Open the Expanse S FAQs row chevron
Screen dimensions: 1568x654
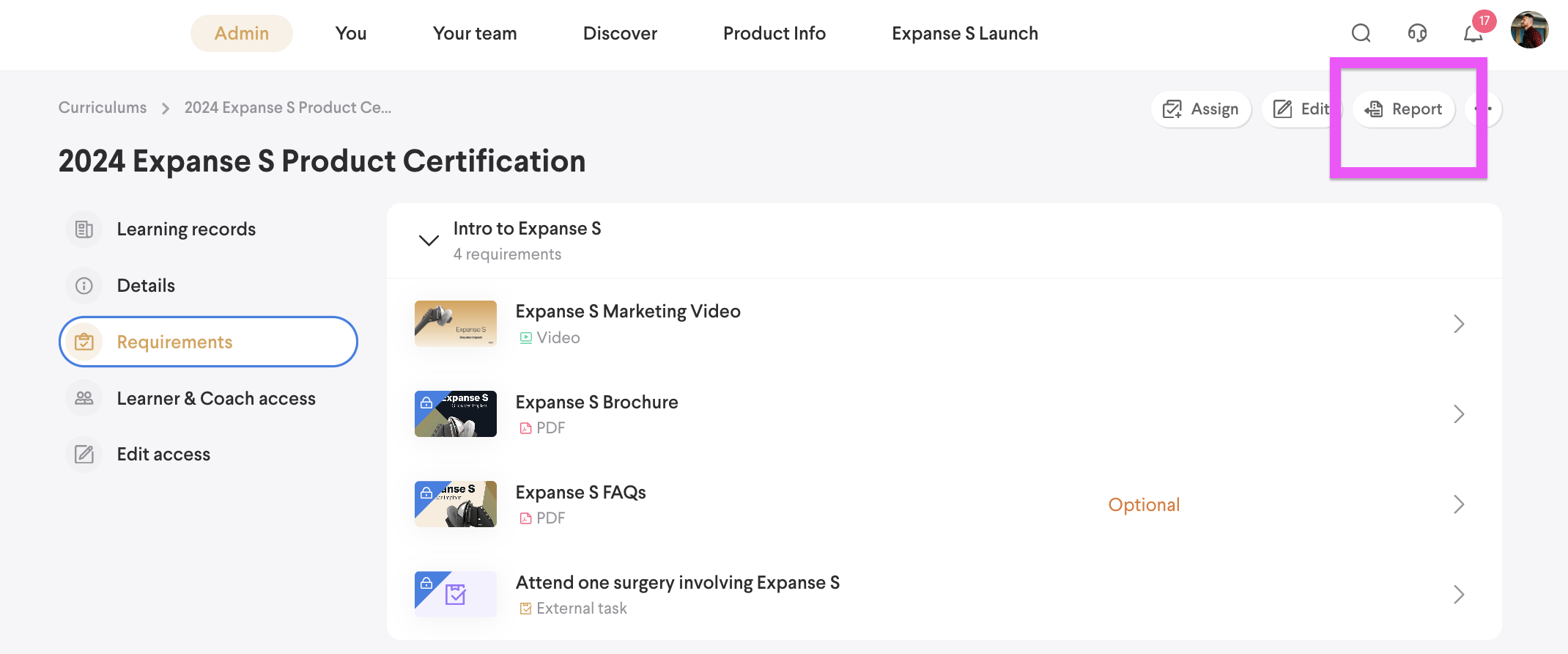tap(1458, 504)
